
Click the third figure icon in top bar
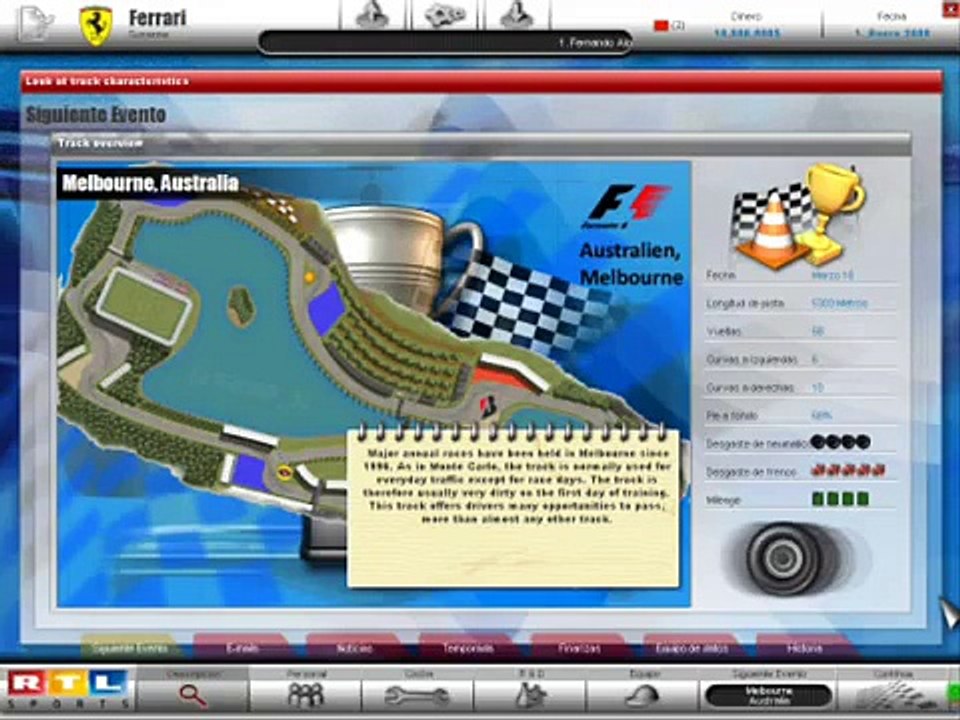pyautogui.click(x=517, y=15)
